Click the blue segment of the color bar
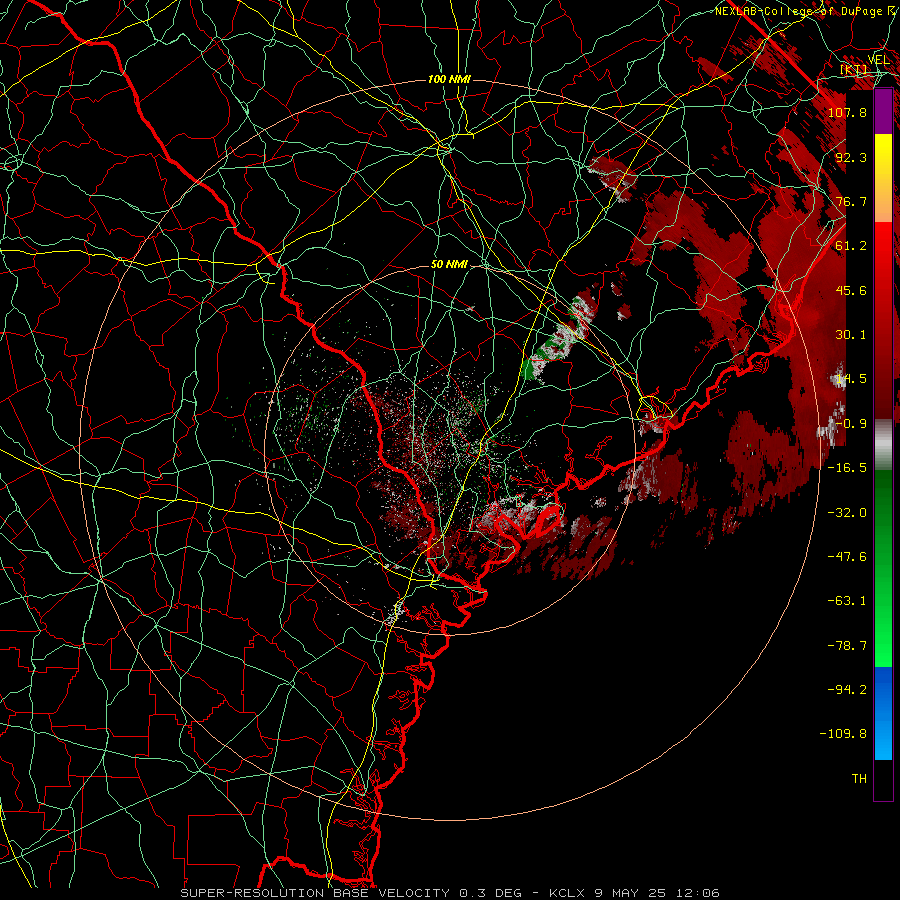The image size is (900, 900). [x=883, y=713]
